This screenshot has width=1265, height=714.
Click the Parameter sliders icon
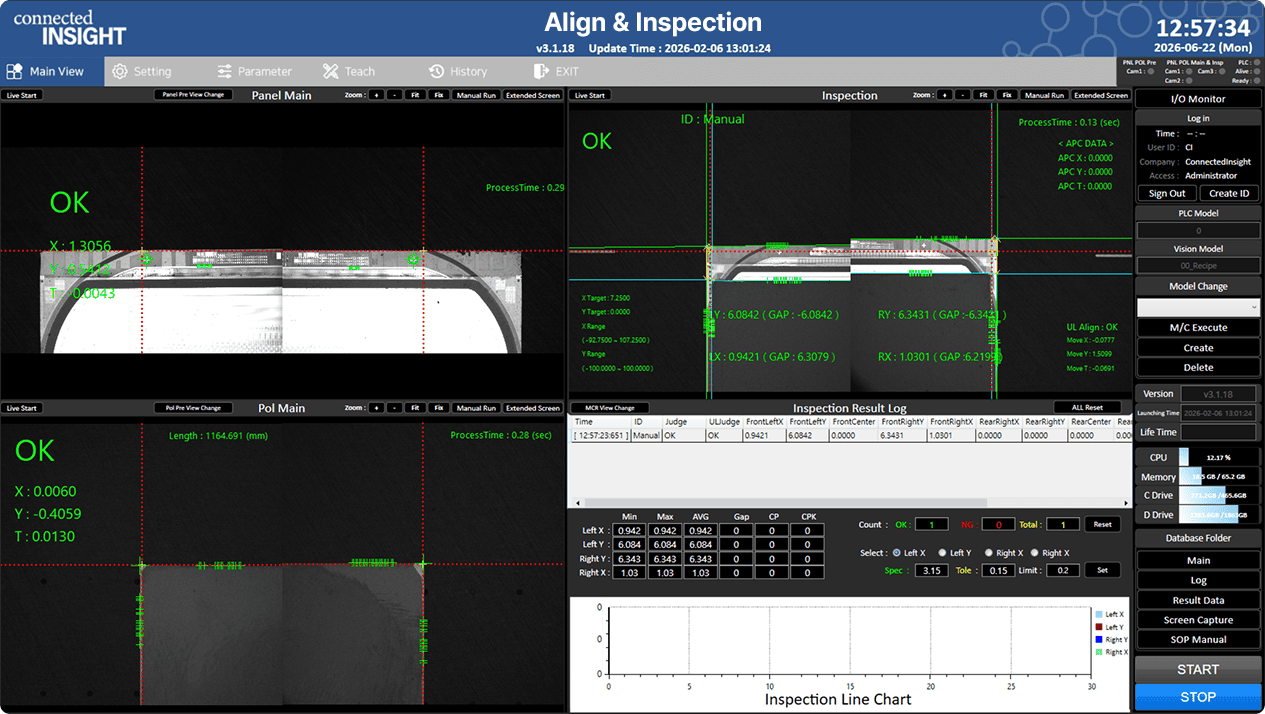click(x=224, y=72)
